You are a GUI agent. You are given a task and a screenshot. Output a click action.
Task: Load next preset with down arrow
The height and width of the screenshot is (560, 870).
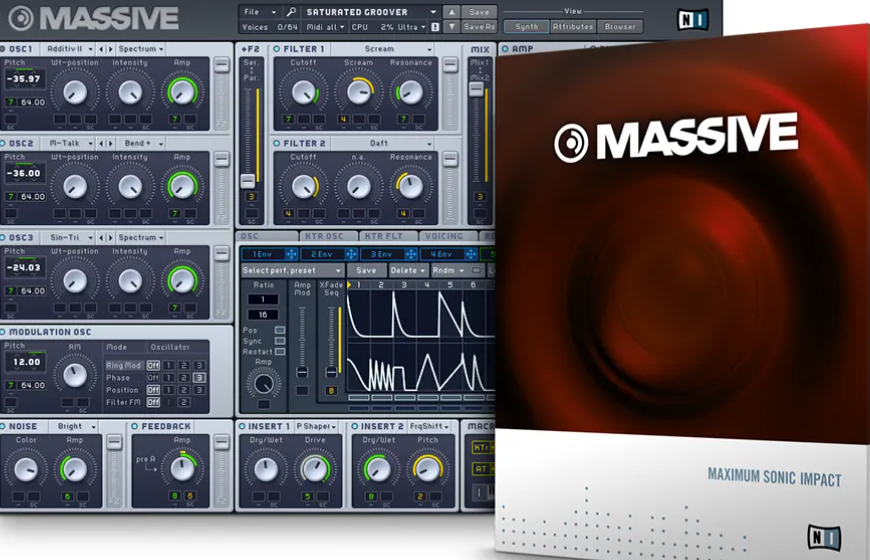tap(452, 26)
